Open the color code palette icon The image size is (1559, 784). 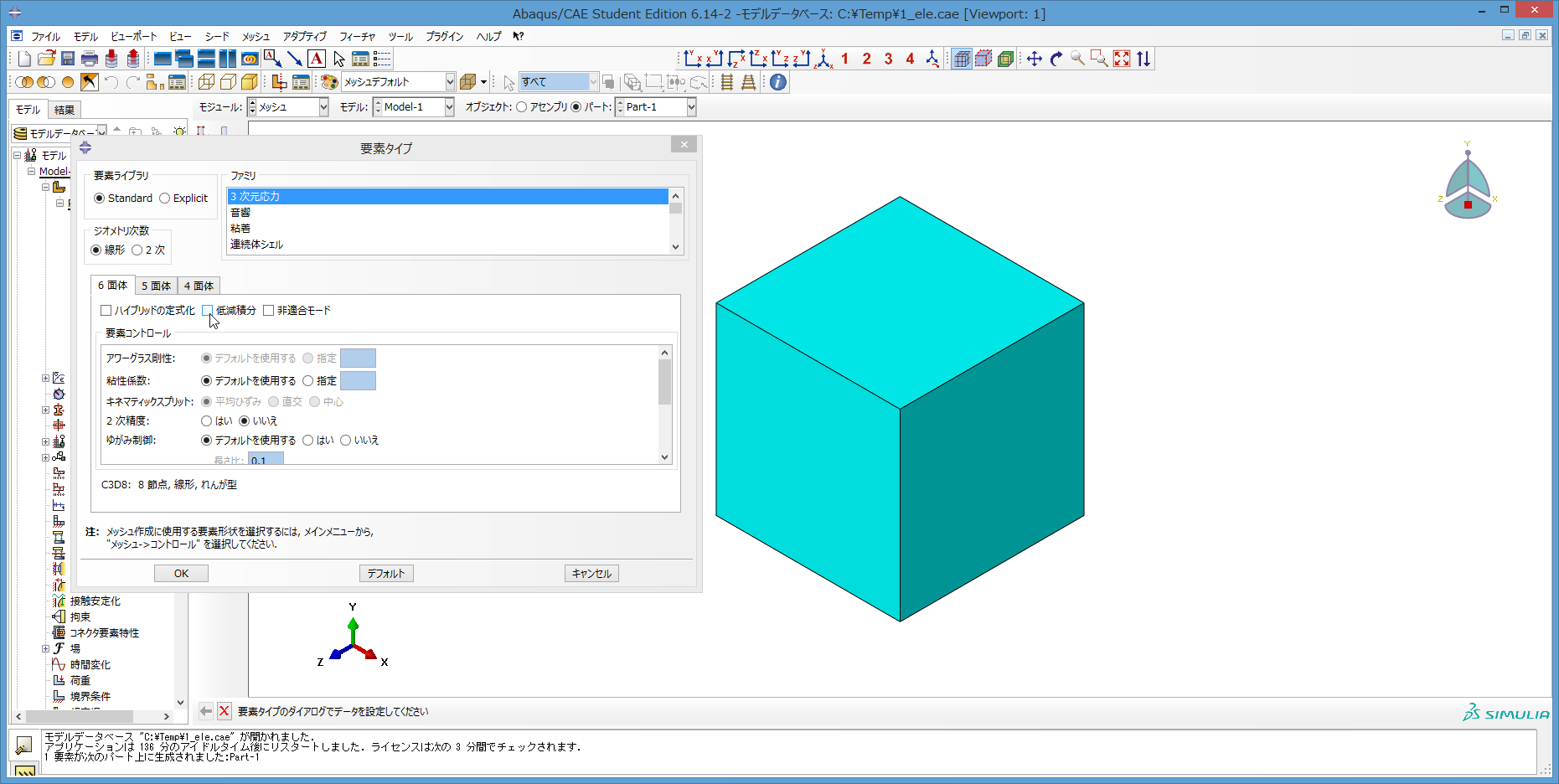(x=329, y=82)
